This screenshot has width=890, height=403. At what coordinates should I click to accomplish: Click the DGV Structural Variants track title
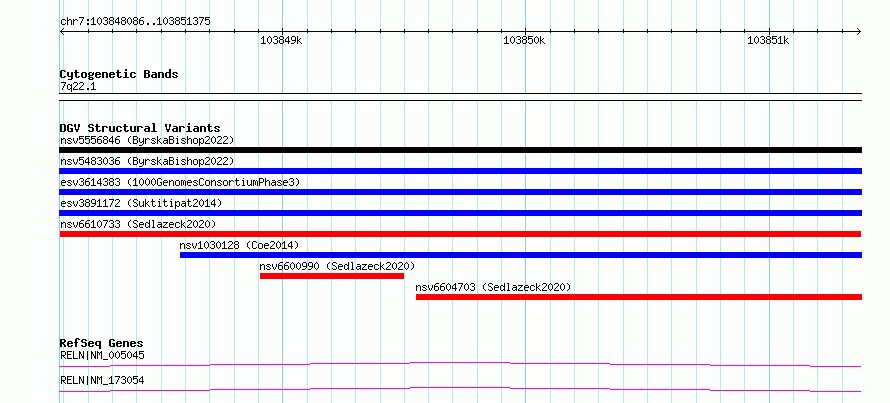(x=140, y=128)
